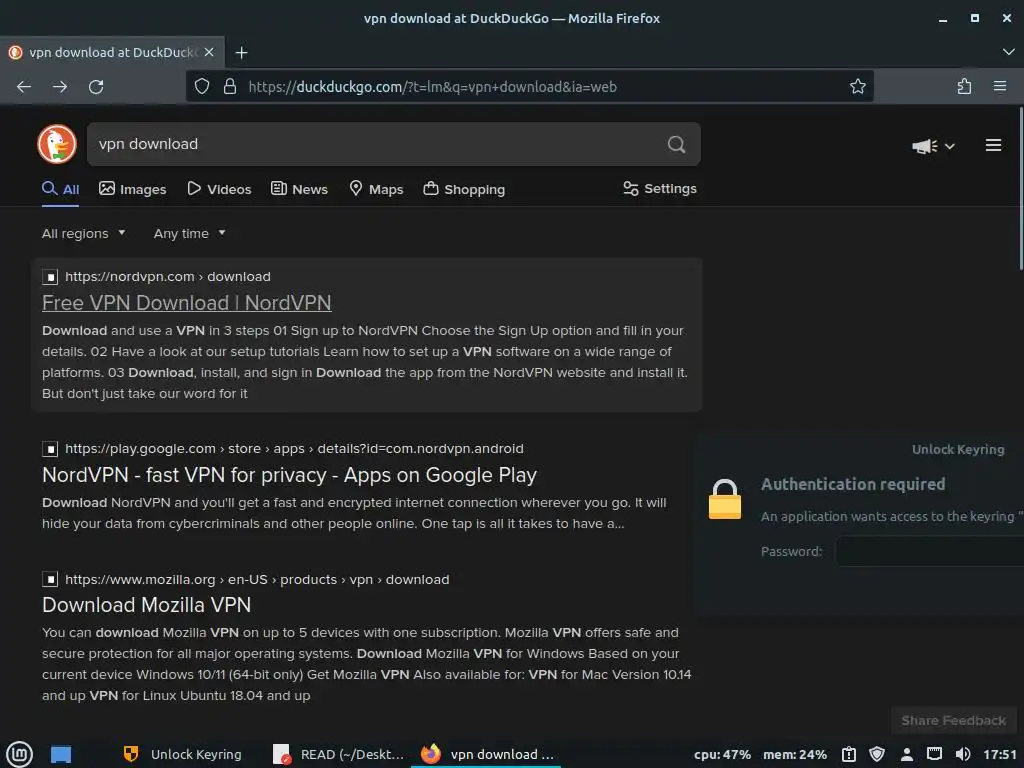Open the user account tray icon
Viewport: 1024px width, 768px height.
[906, 754]
